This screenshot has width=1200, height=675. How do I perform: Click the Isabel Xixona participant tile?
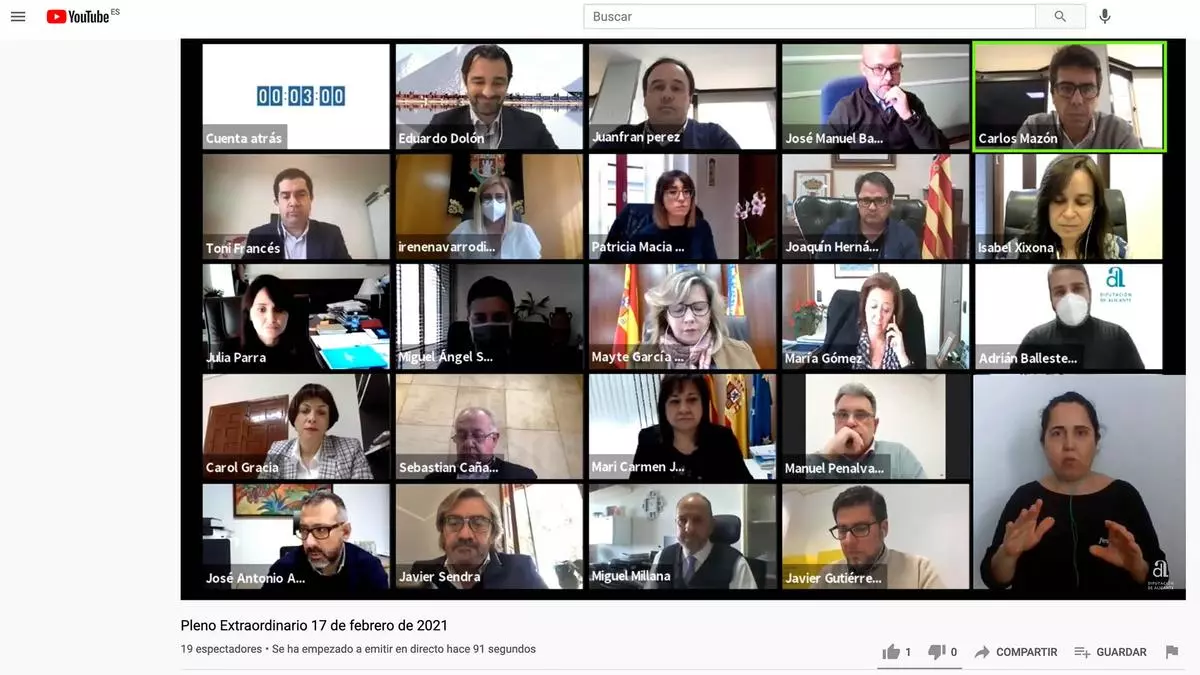point(1069,207)
